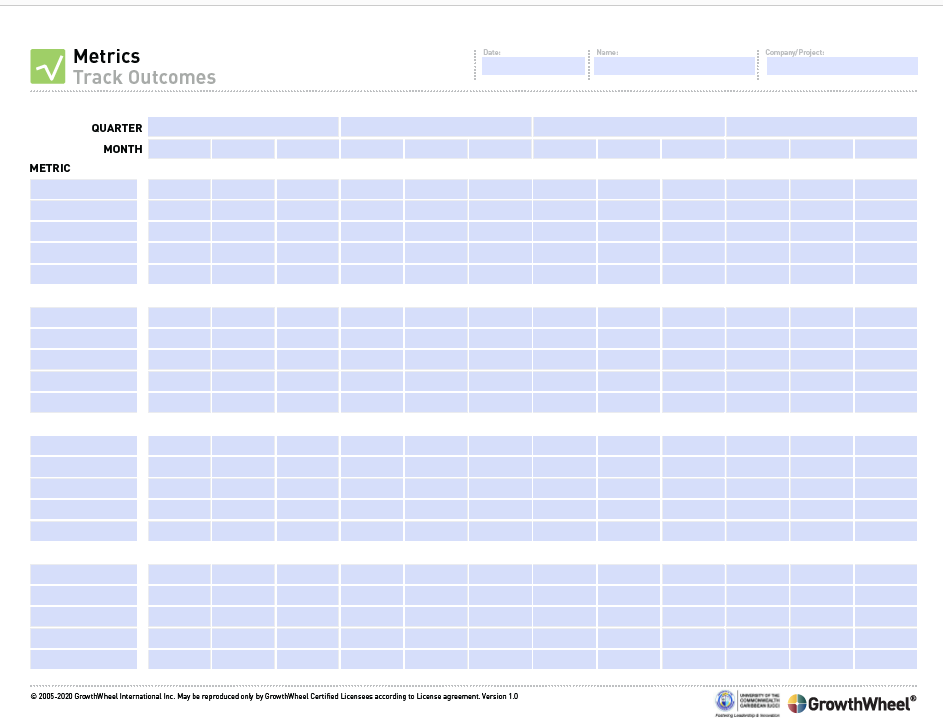
Task: Click the third Quarter header field
Action: click(628, 127)
